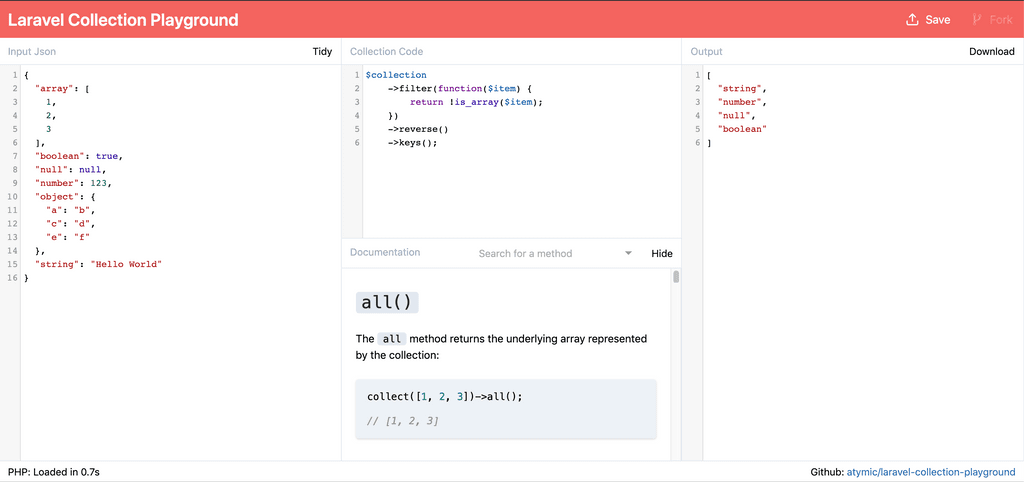
Task: Open the method search dropdown arrow
Action: click(628, 253)
